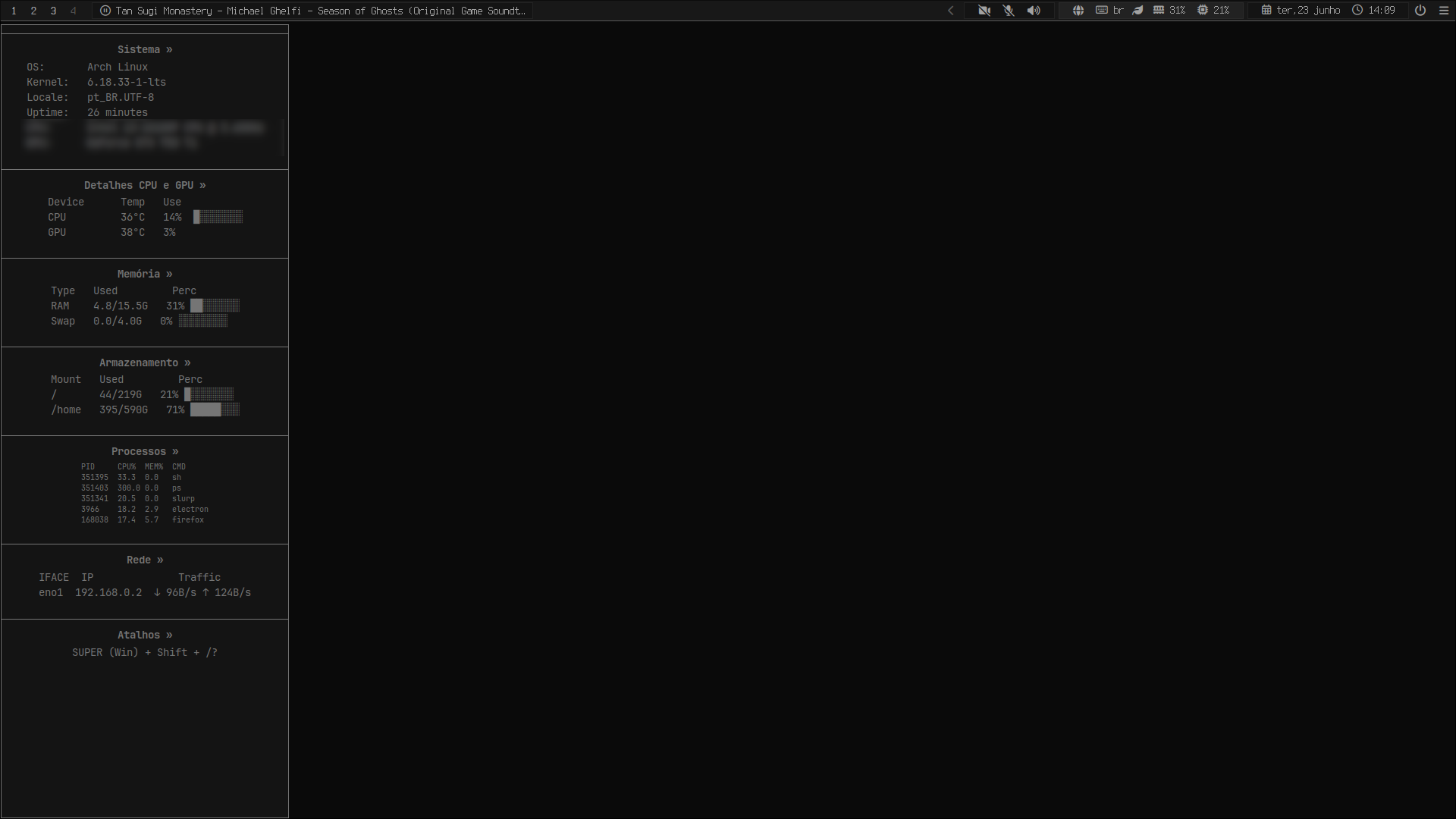Switch to workspace 3
The width and height of the screenshot is (1456, 819).
coord(53,11)
